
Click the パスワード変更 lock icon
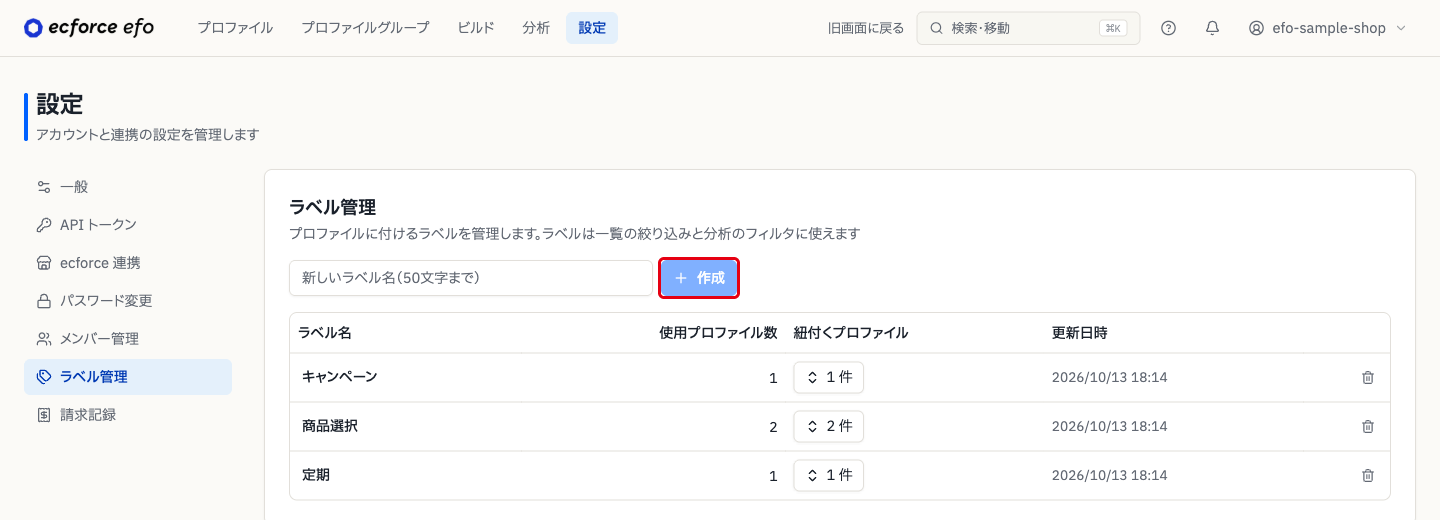pos(43,301)
